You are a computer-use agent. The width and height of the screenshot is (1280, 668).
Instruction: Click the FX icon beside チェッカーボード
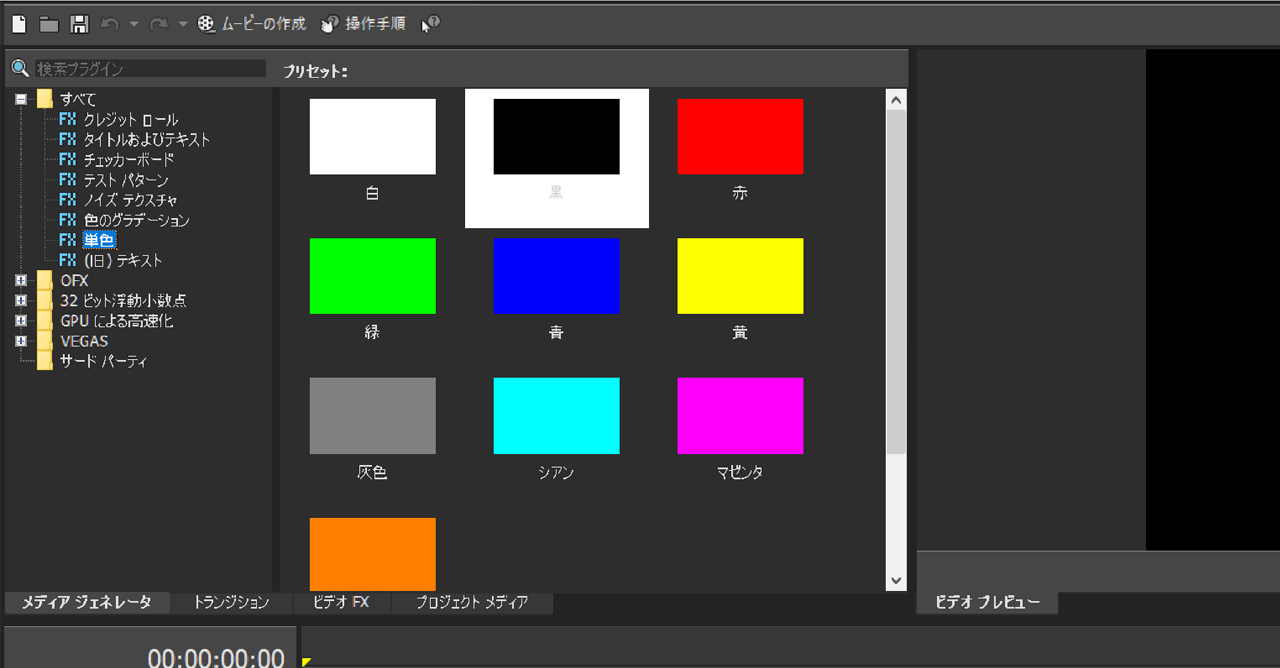coord(68,160)
